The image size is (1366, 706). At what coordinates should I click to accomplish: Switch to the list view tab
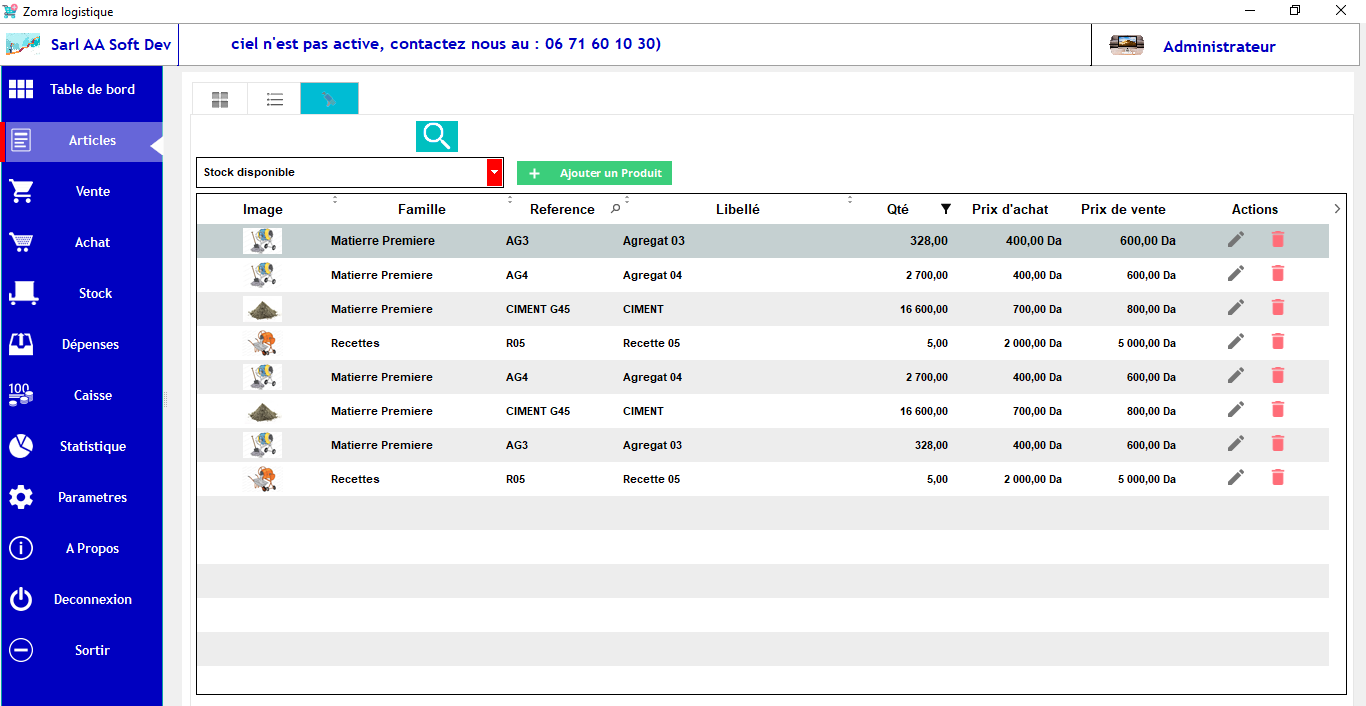tap(273, 98)
